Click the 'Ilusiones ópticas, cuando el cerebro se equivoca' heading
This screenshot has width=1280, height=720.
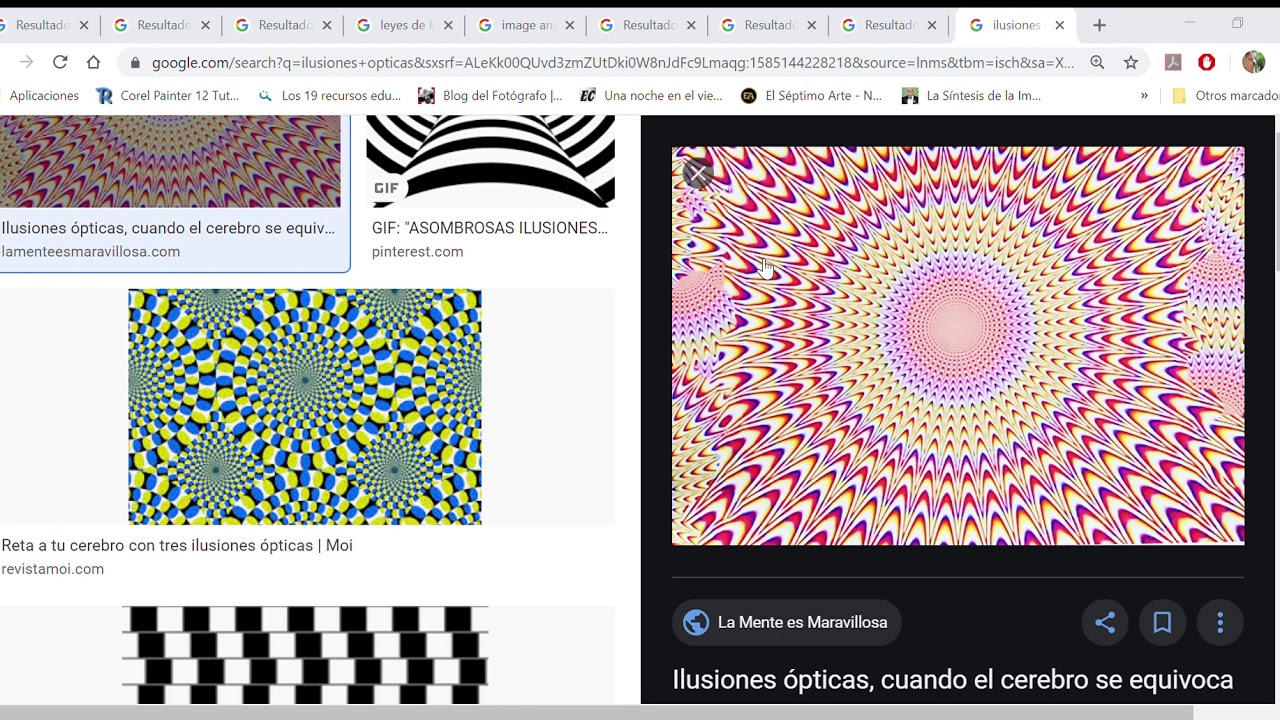point(953,680)
